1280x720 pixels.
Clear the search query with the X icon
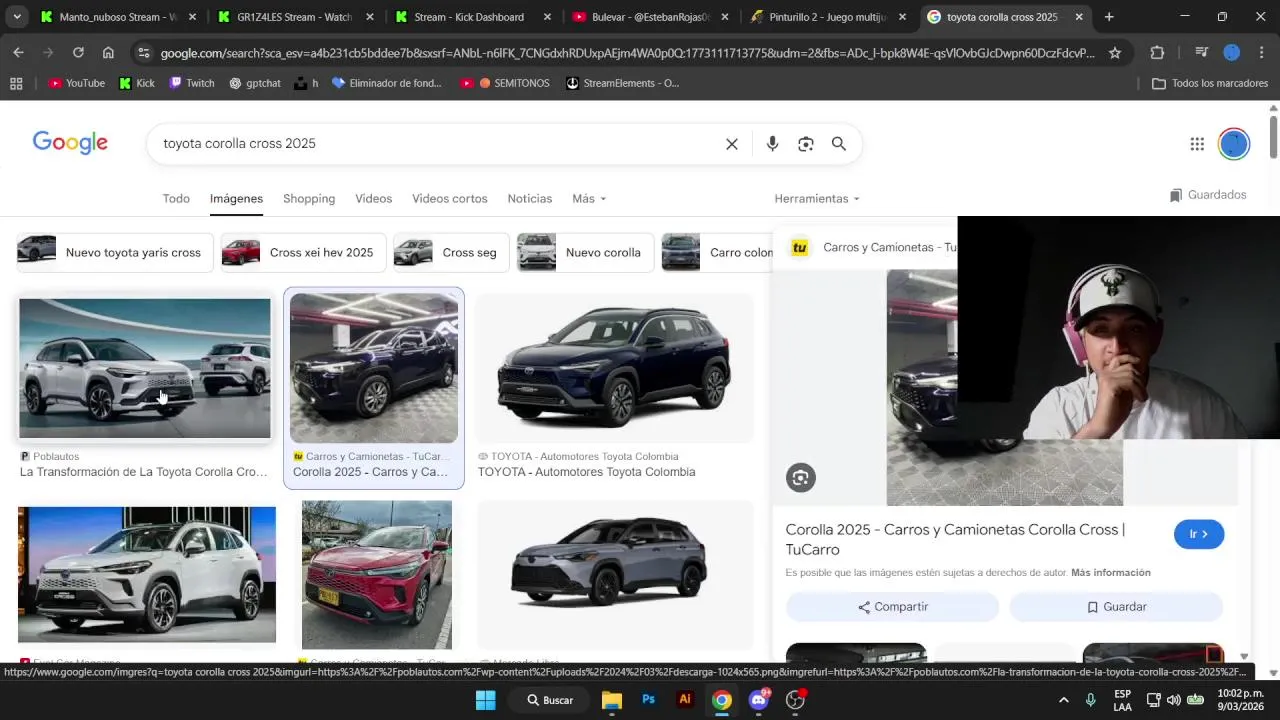[732, 144]
